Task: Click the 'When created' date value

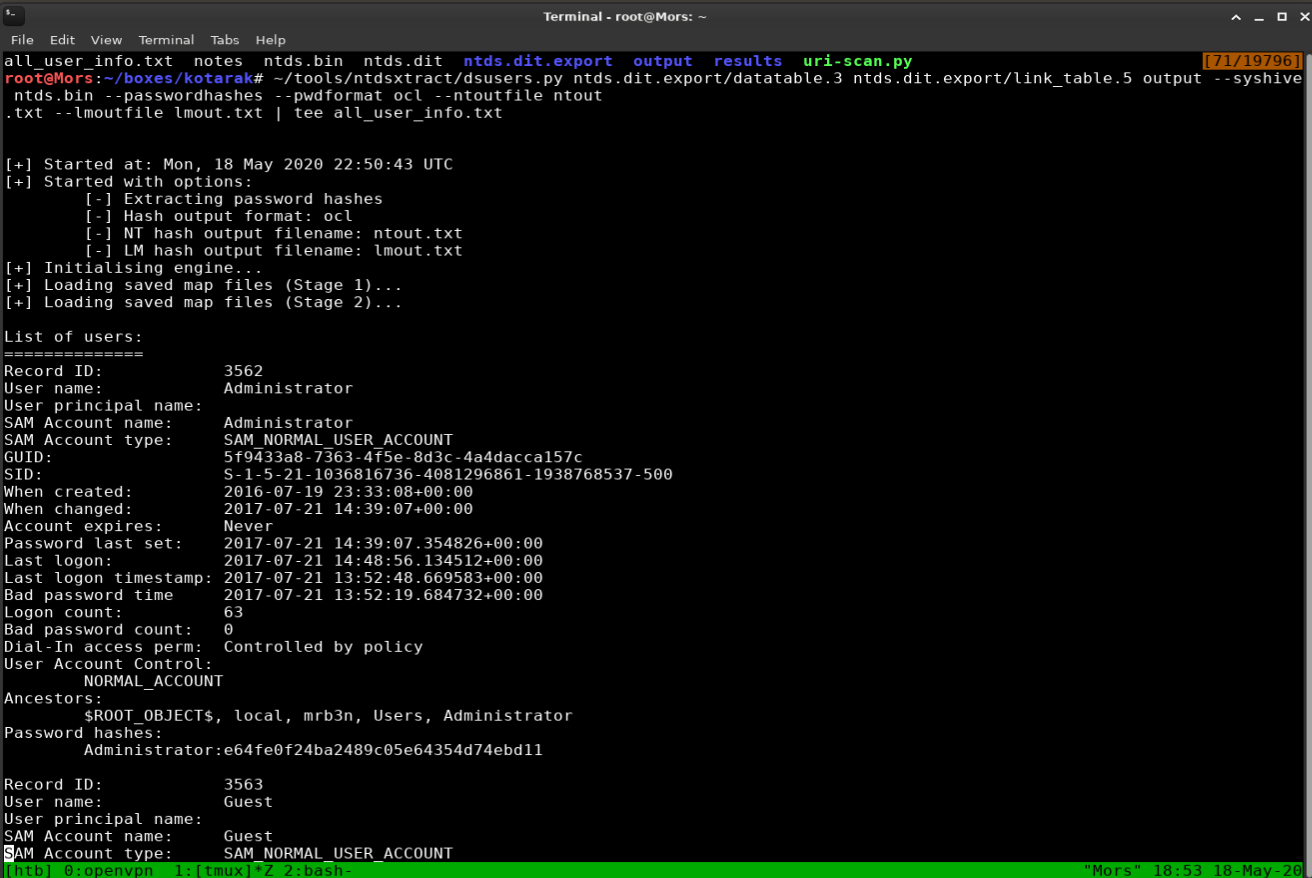Action: [x=348, y=492]
